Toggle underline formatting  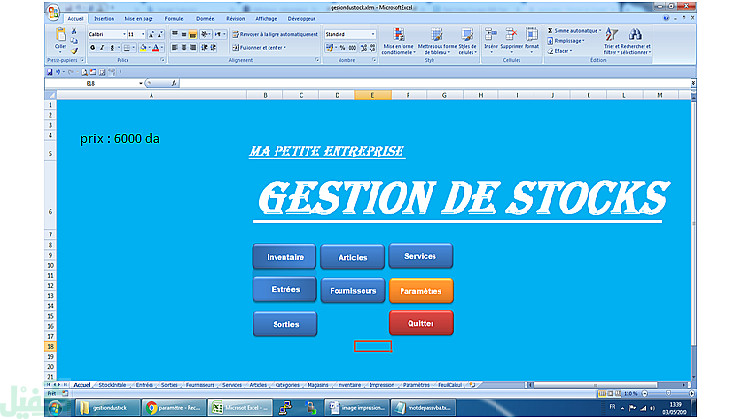pyautogui.click(x=112, y=48)
